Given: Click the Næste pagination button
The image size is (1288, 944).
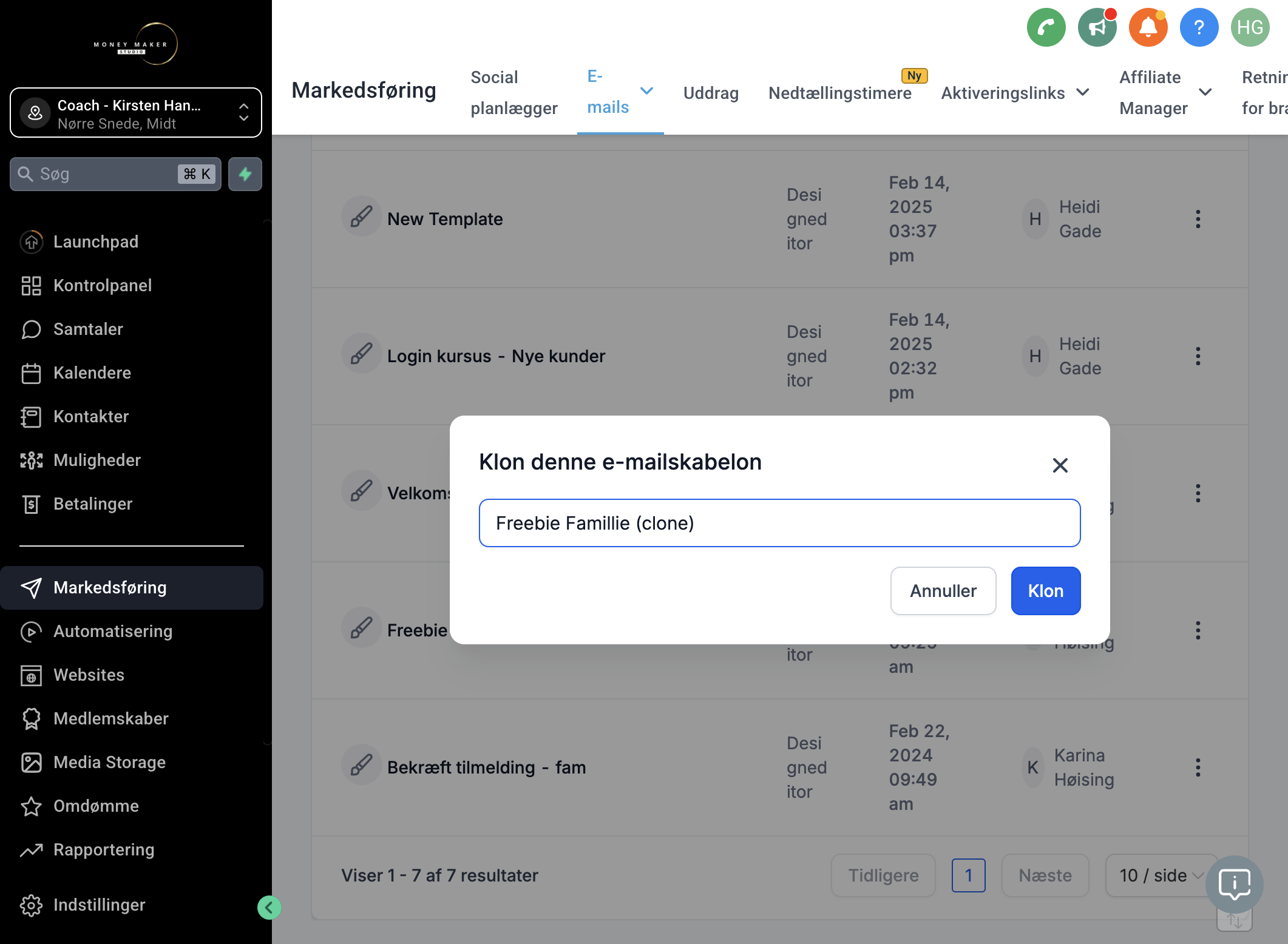Looking at the screenshot, I should click(1045, 875).
